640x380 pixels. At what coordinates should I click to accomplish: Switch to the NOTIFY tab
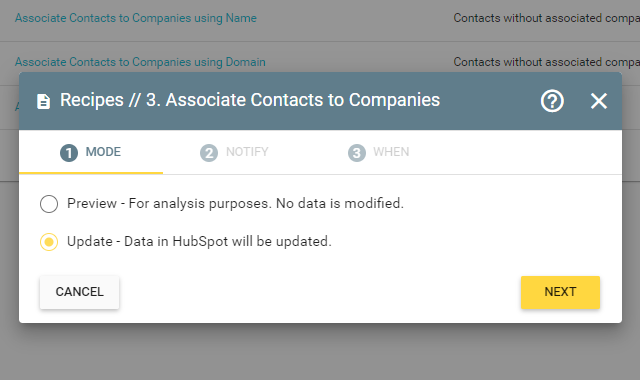point(235,152)
